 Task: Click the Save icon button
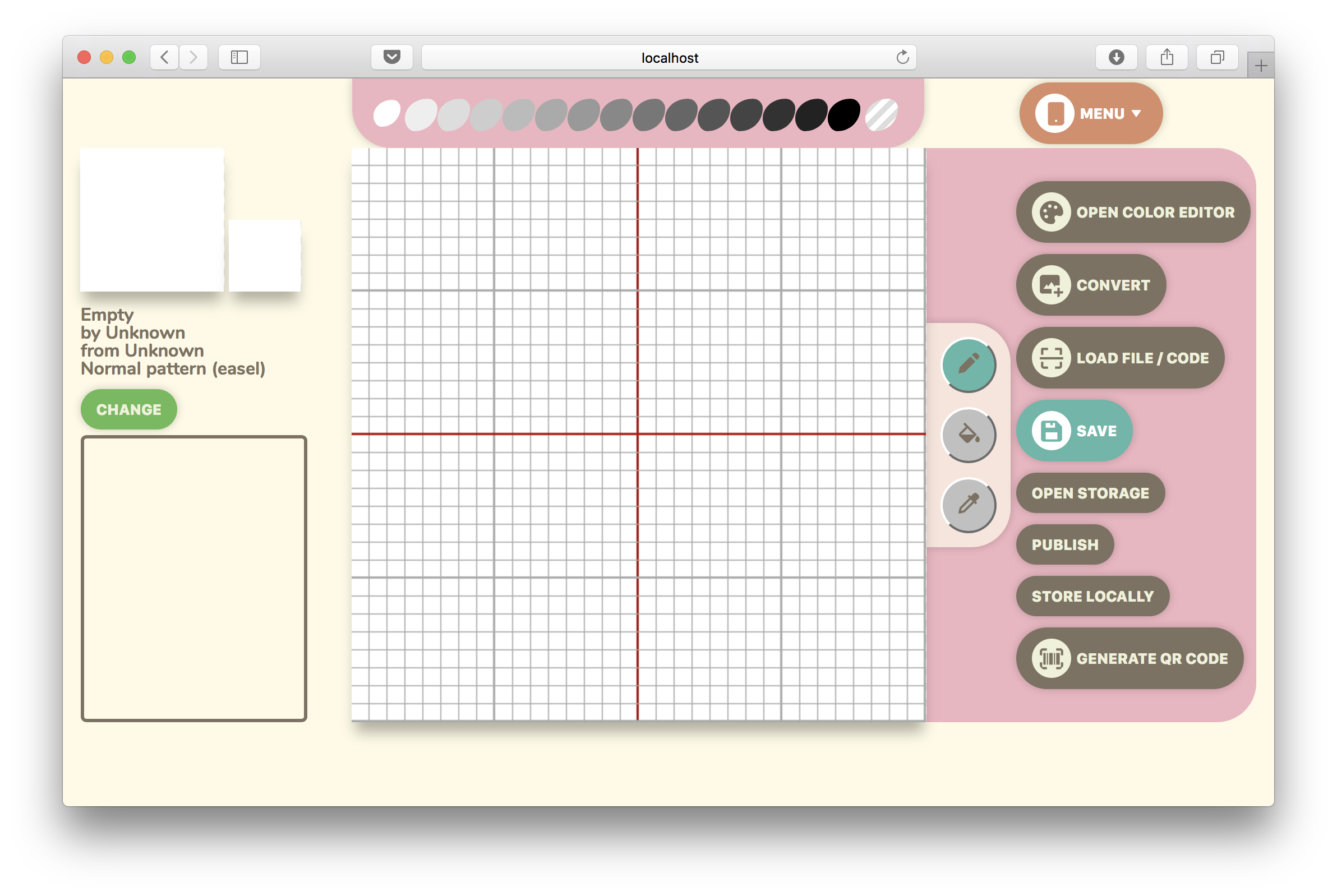point(1052,431)
